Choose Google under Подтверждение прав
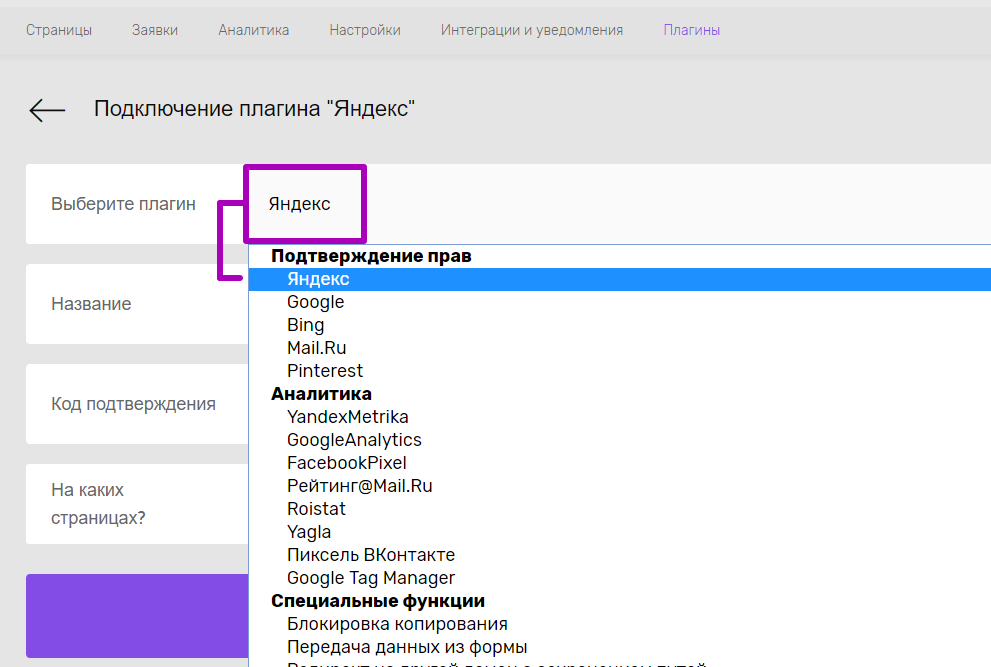Screen dimensions: 991x667 [x=619, y=302]
